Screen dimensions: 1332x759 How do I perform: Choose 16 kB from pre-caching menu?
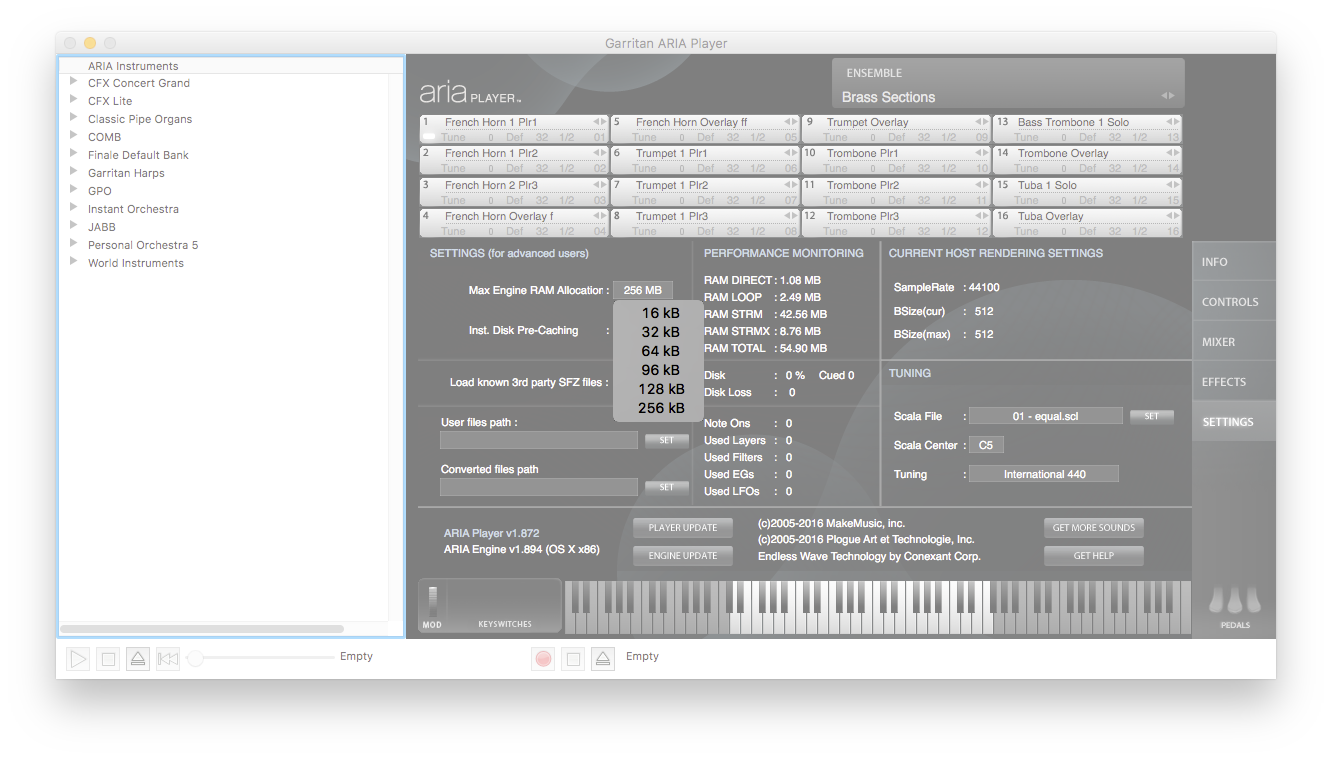point(660,313)
